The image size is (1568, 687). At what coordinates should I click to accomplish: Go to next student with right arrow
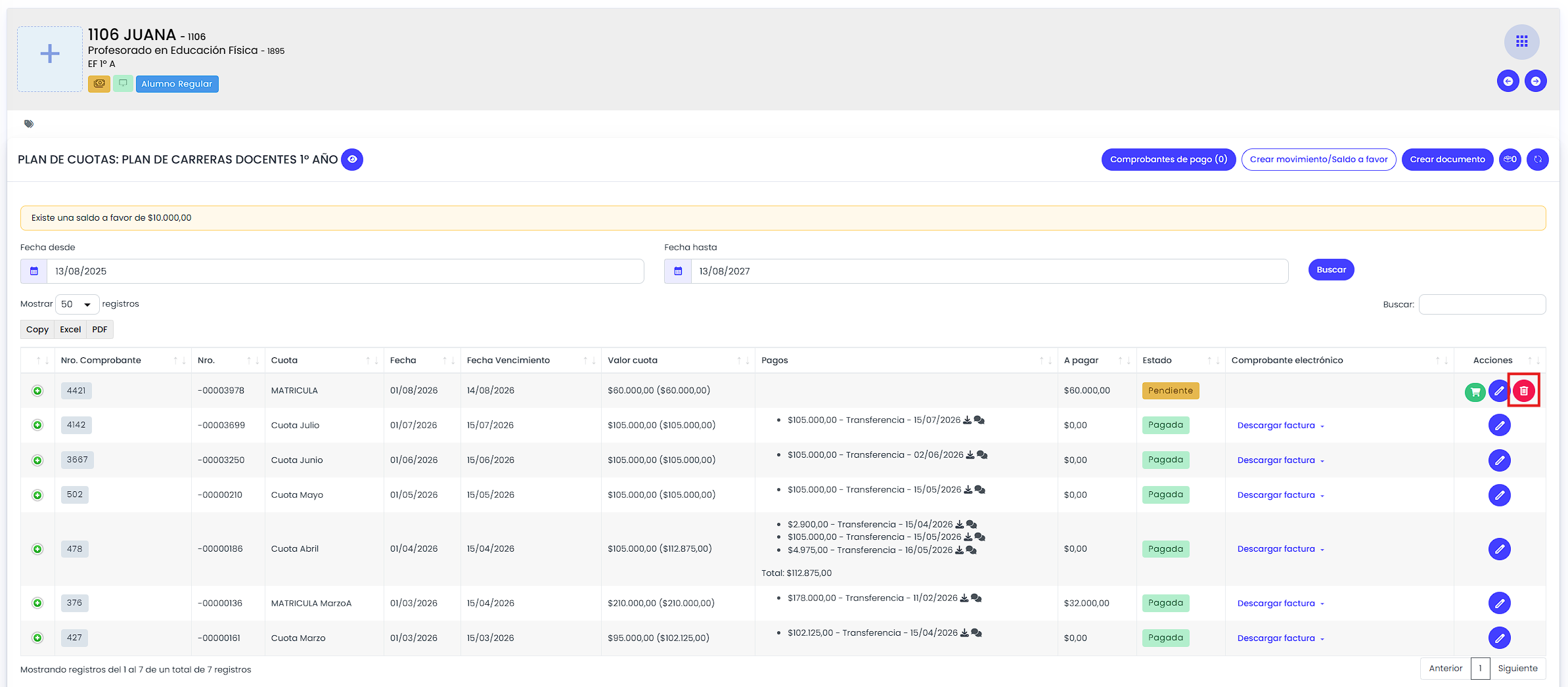(x=1536, y=81)
